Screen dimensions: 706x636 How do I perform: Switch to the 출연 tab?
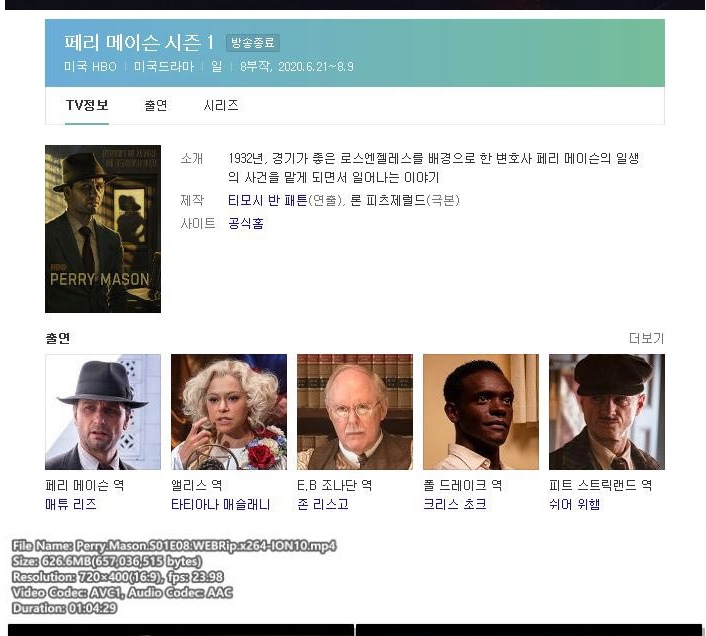[156, 105]
